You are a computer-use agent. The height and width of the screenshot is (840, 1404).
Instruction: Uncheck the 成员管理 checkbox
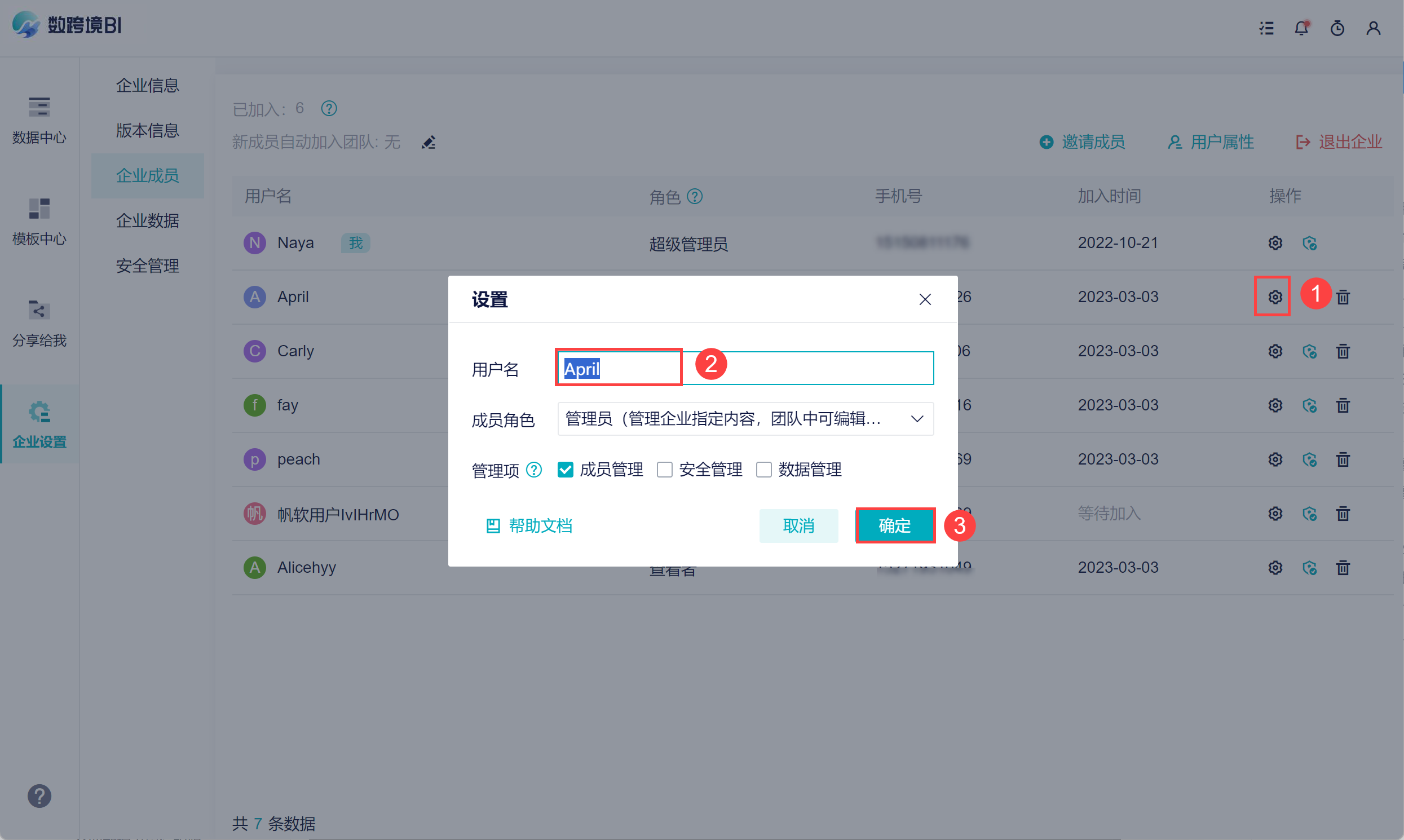pos(565,469)
